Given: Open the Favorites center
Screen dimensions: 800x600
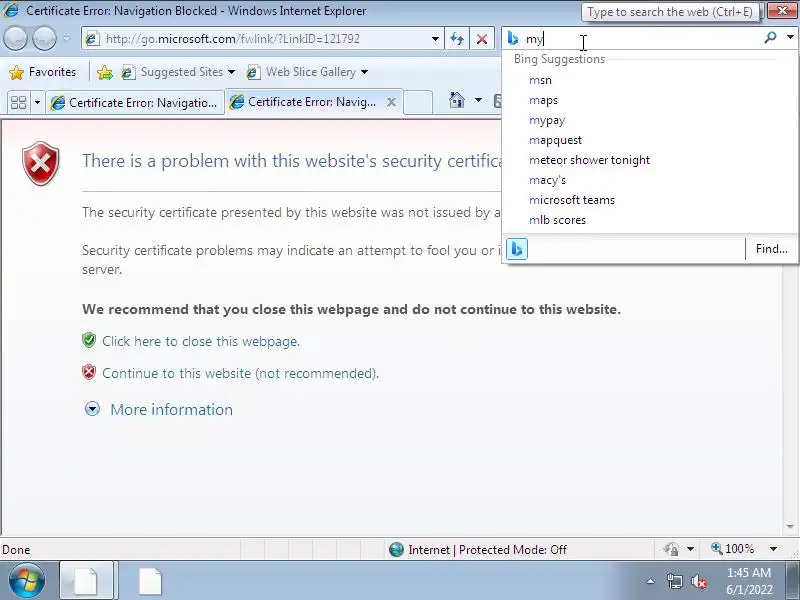Looking at the screenshot, I should click(x=43, y=72).
